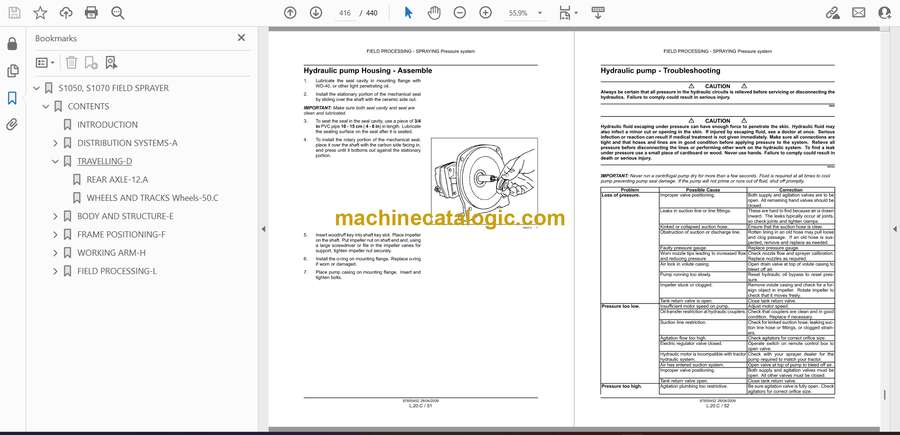Collapse the left navigation pane arrow
The image size is (900, 435).
263,229
